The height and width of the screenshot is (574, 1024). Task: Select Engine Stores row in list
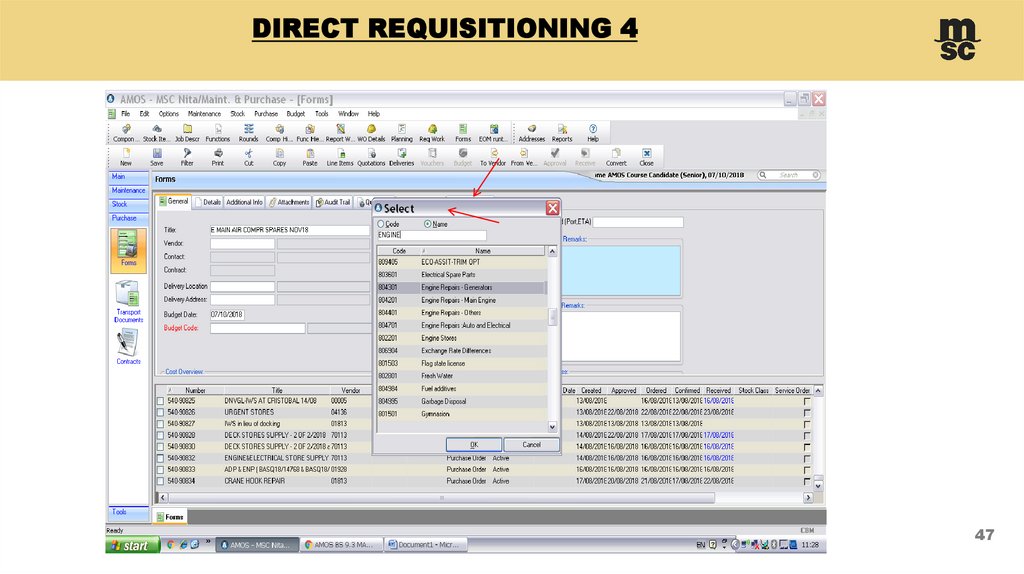point(462,338)
